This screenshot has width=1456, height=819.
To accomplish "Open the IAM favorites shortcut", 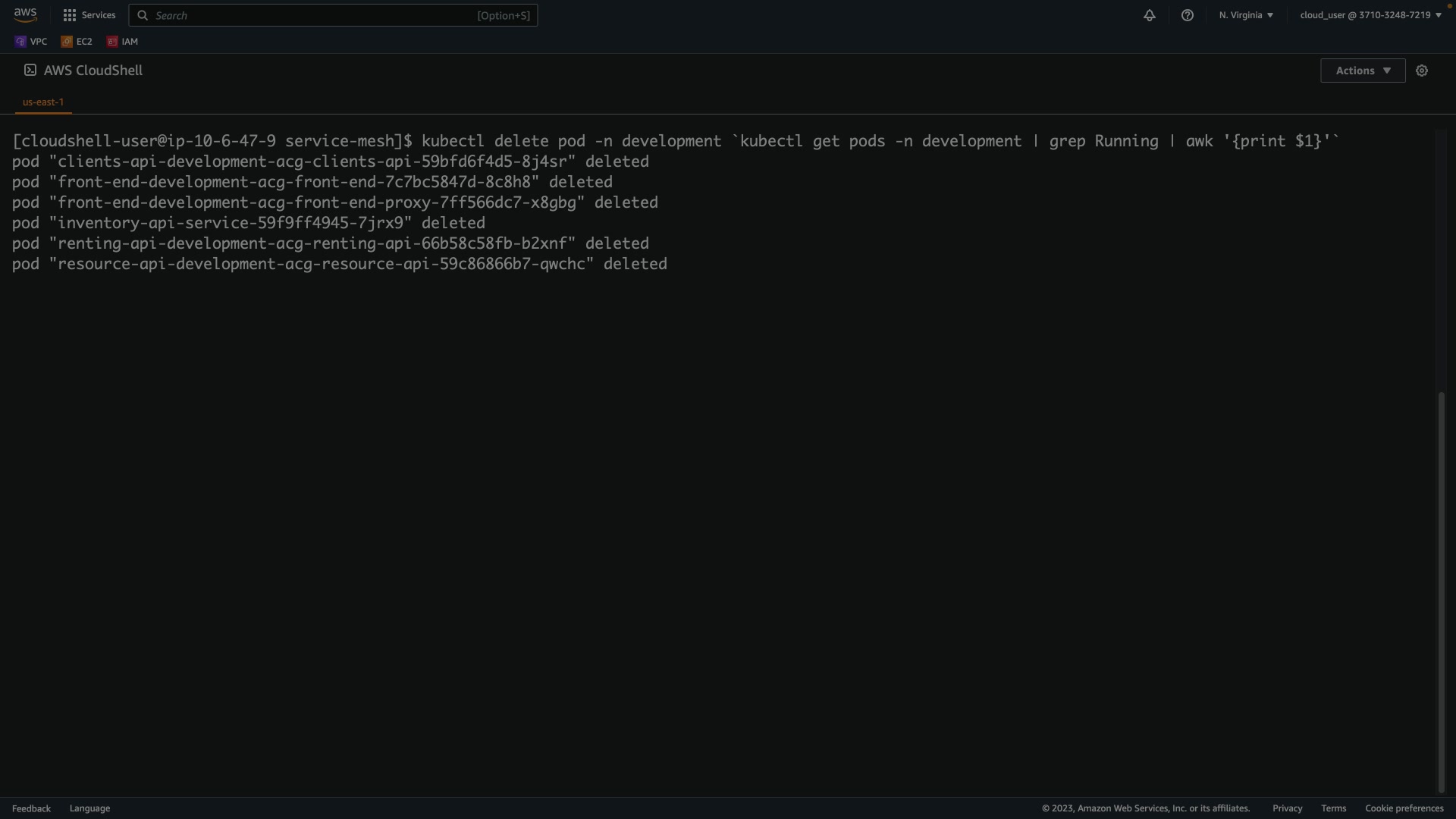I will click(122, 42).
